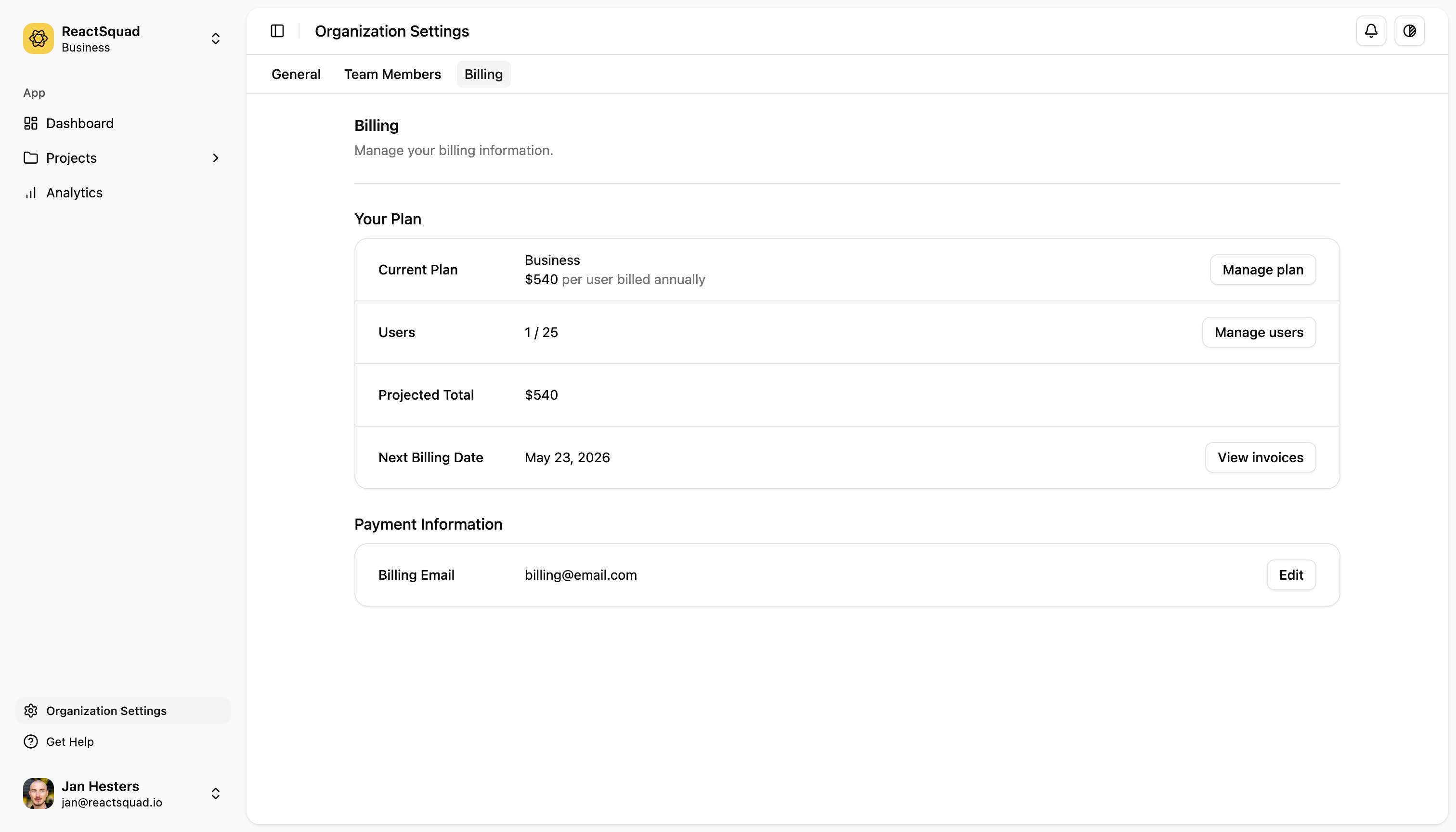Click the Dashboard grid icon
The image size is (1456, 832).
point(31,123)
